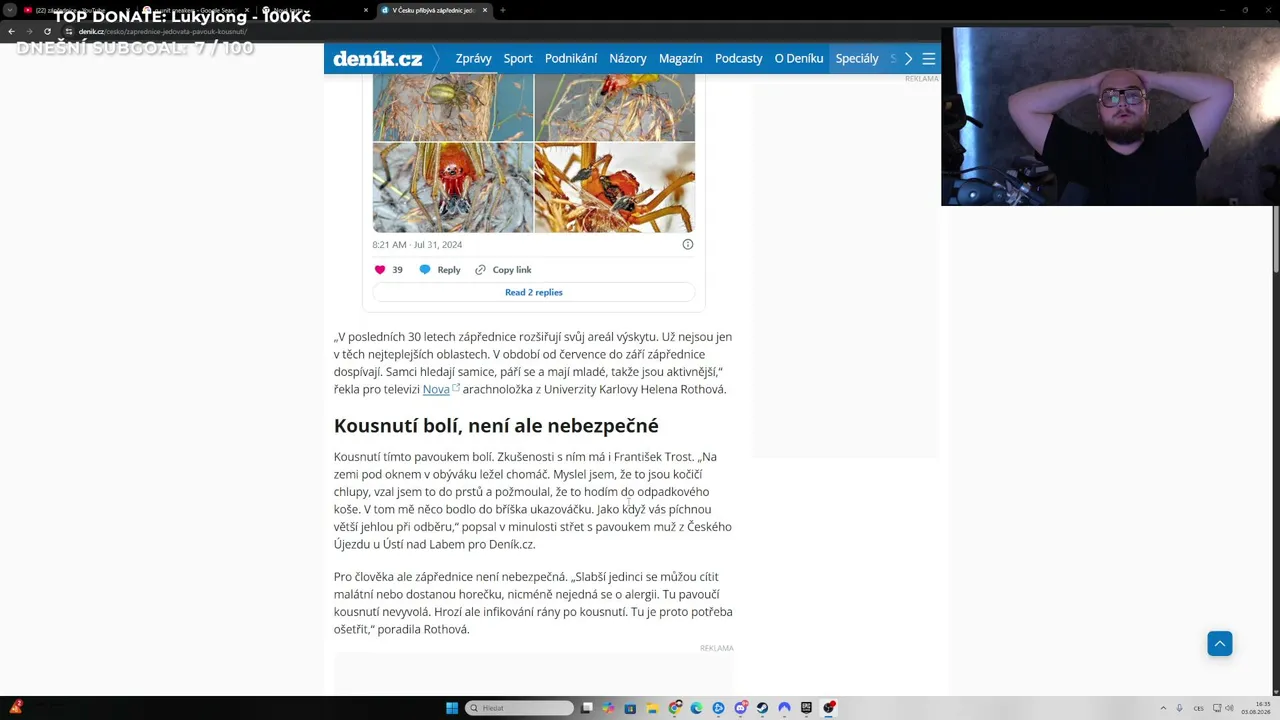Viewport: 1280px width, 720px height.
Task: Open Epic Games Launcher from the taskbar
Action: [806, 708]
